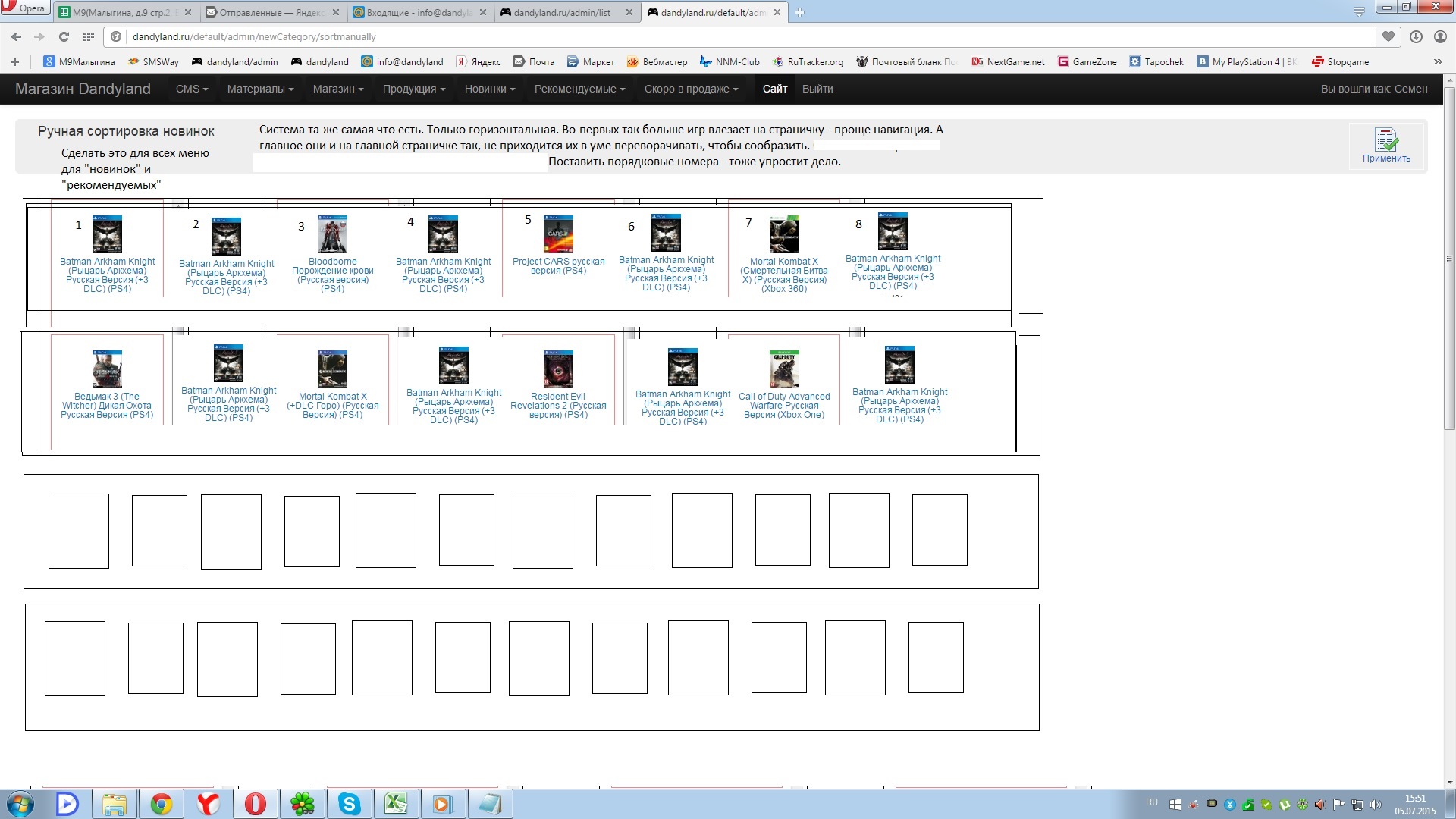1456x819 pixels.
Task: Close the Отправленные — Яндекс tab
Action: pos(335,12)
